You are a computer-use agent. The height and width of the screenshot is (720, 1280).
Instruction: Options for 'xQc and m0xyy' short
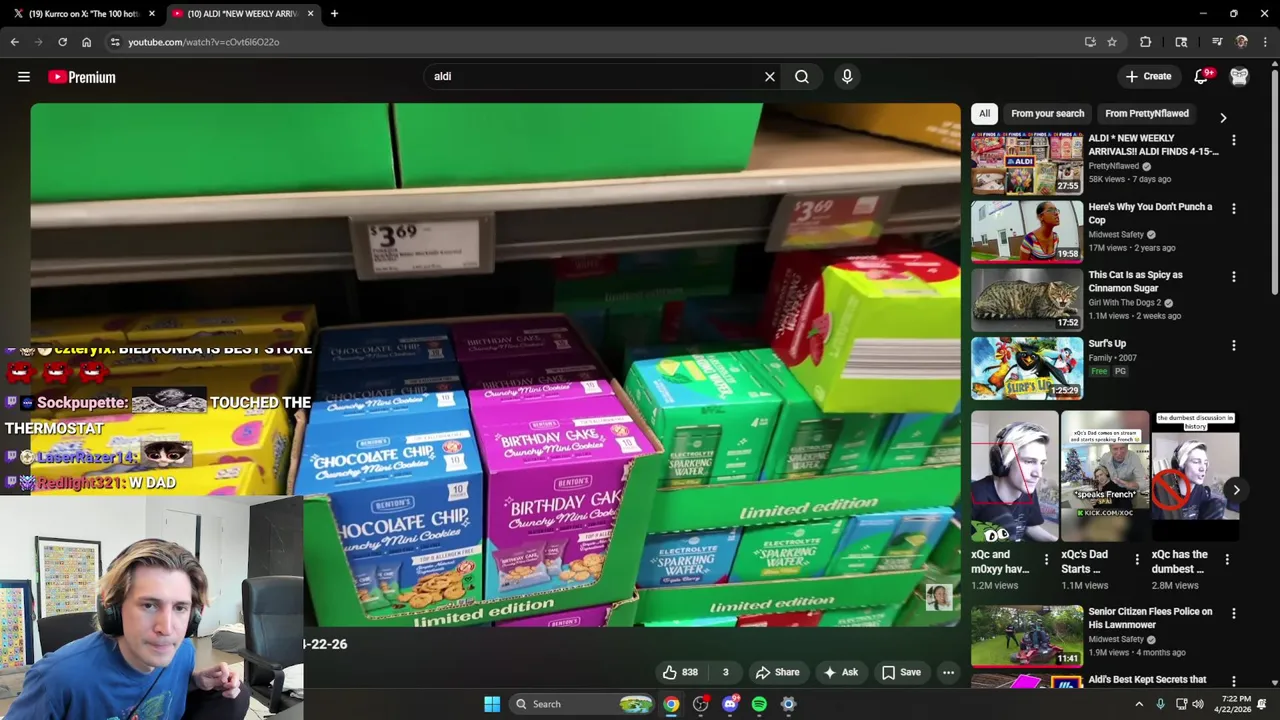pyautogui.click(x=1046, y=559)
